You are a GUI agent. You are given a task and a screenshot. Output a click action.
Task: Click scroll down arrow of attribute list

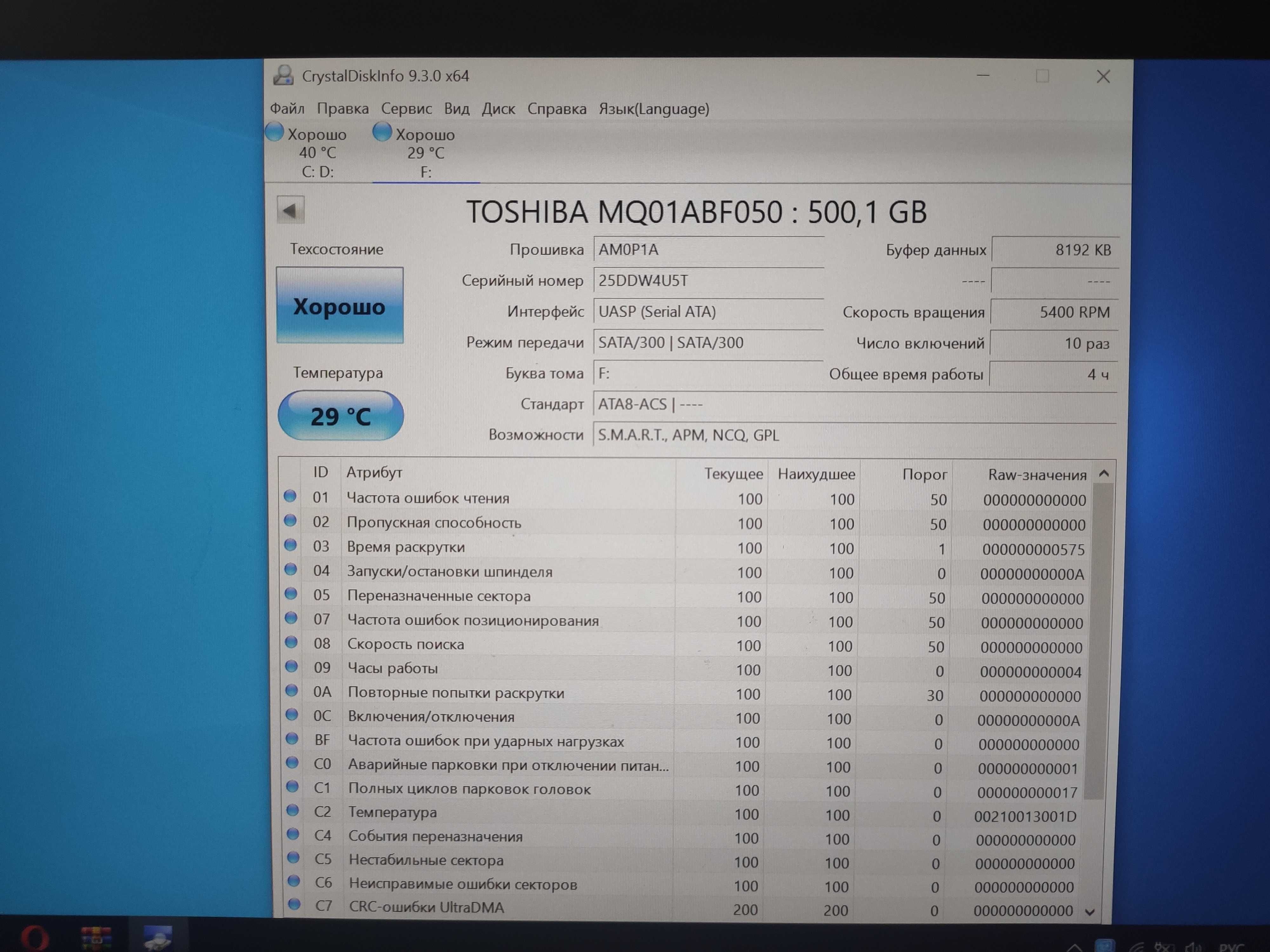(1090, 912)
